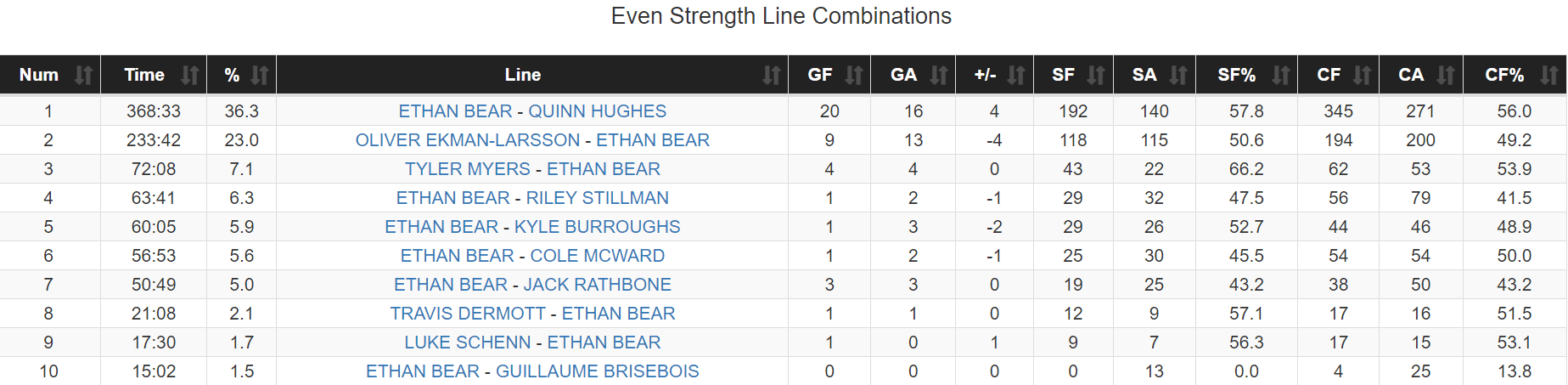Viewport: 1568px width, 385px height.
Task: Sort by SA column arrows icon
Action: (x=1178, y=75)
